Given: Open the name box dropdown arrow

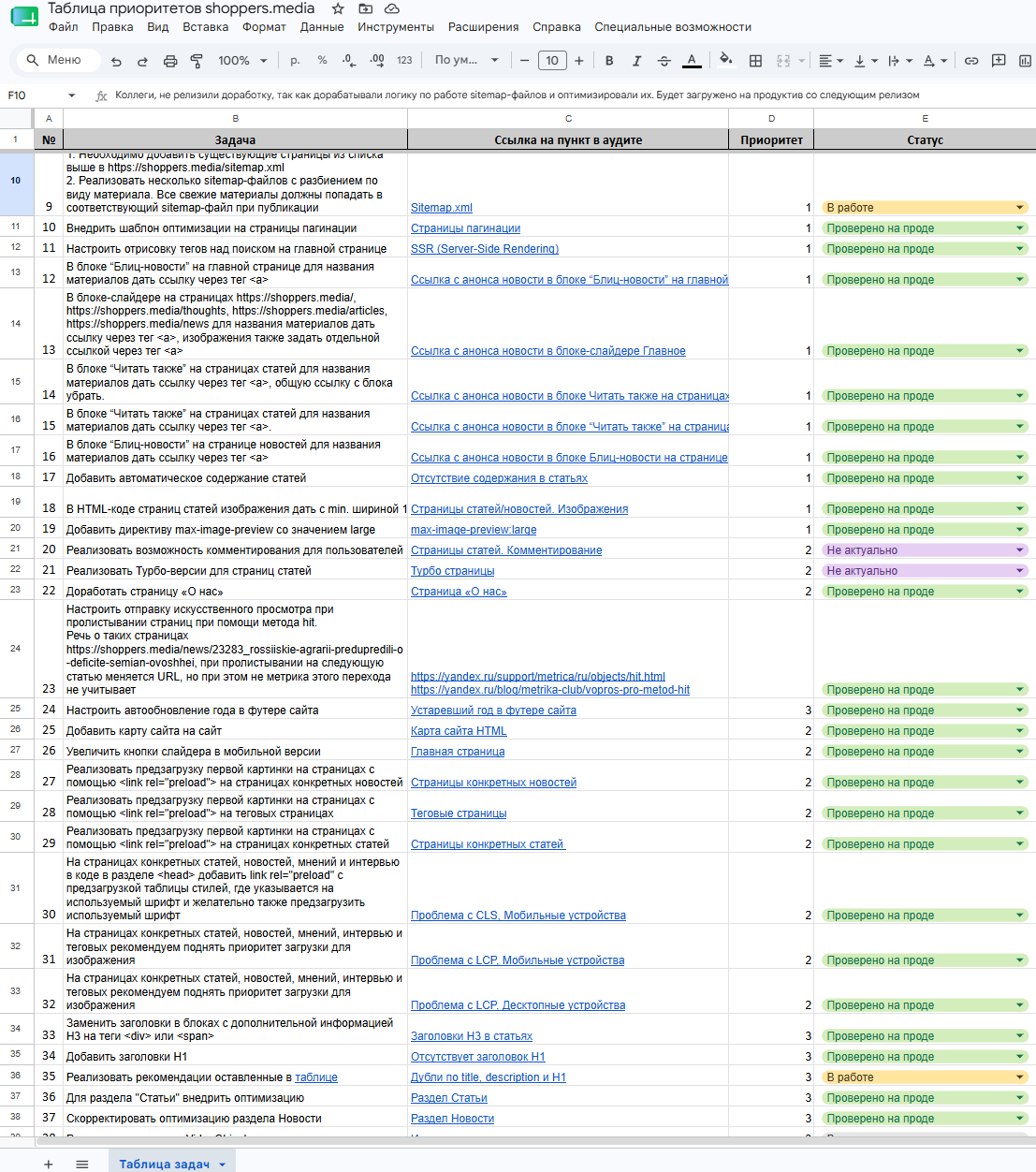Looking at the screenshot, I should 71,95.
